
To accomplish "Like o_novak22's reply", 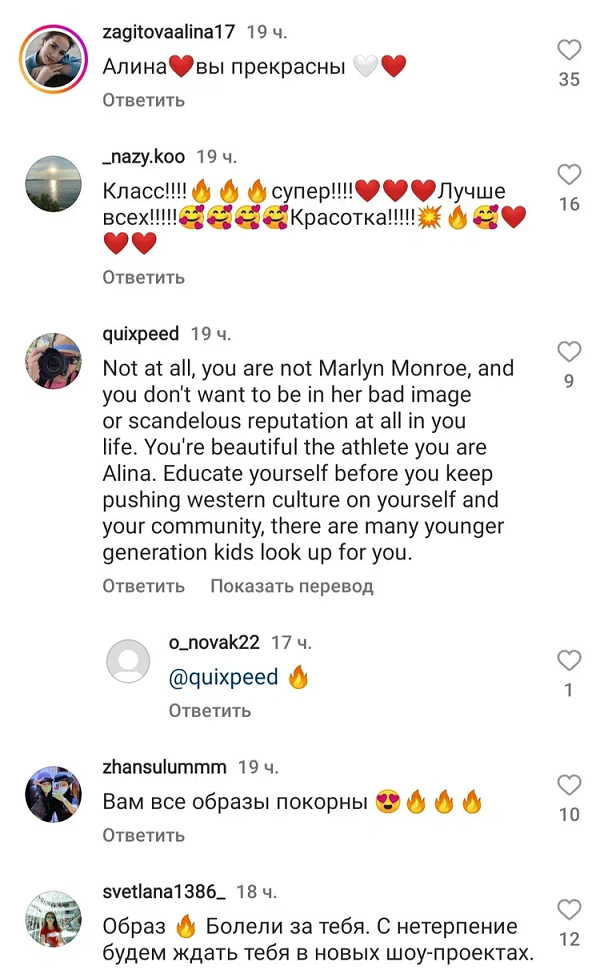I will [569, 660].
